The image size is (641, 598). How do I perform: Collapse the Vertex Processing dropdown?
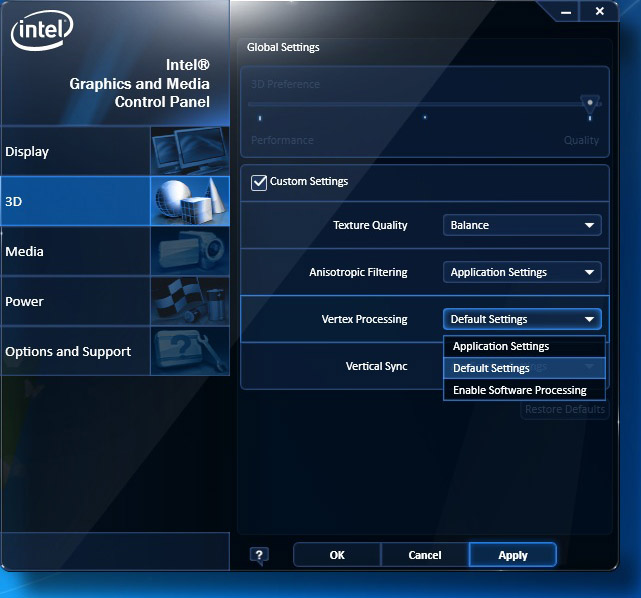[x=522, y=319]
